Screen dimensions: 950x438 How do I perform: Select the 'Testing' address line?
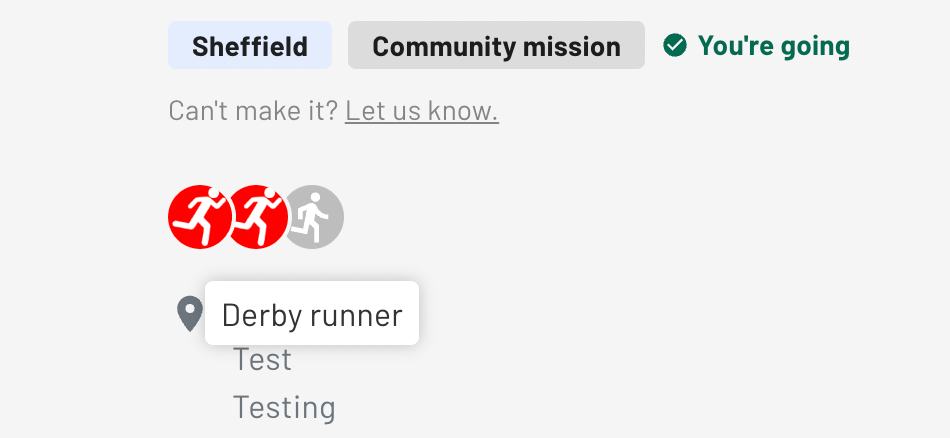pos(284,407)
